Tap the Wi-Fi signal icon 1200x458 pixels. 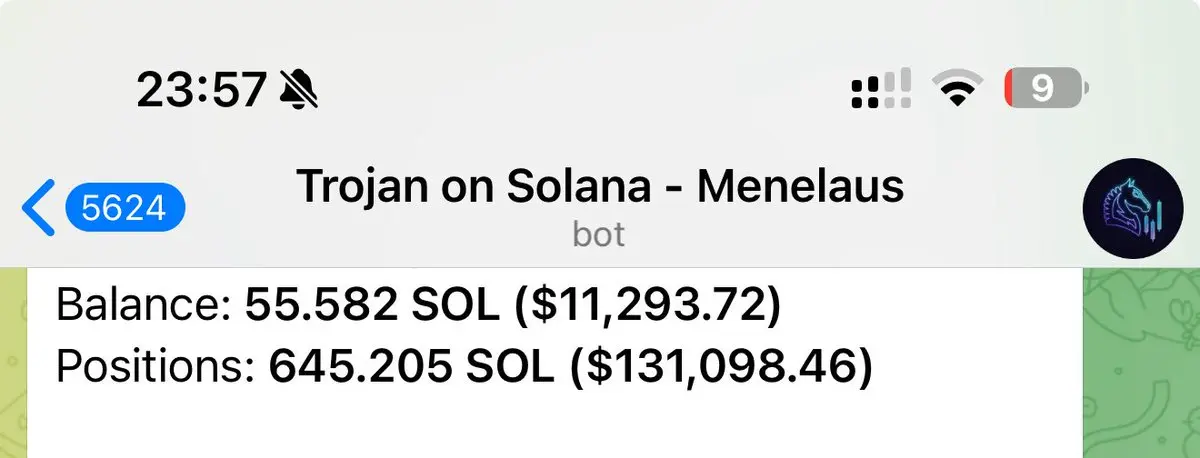click(x=956, y=90)
